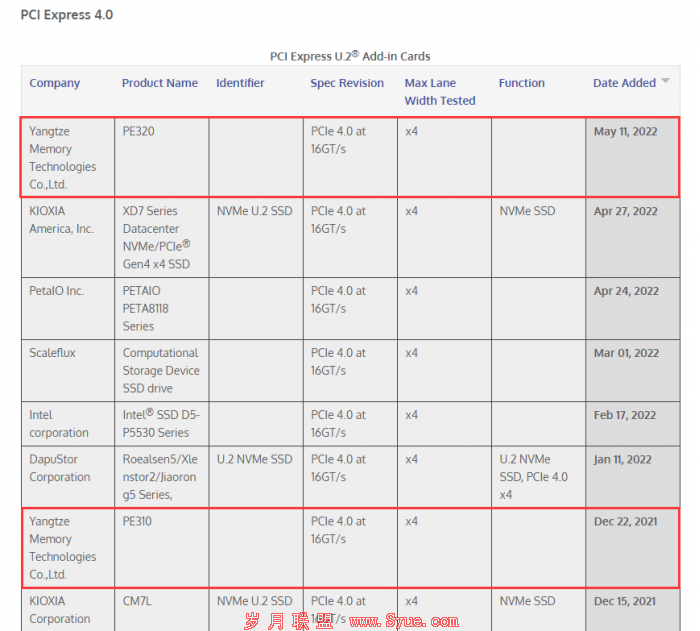Select the DapuStor Corporation company cell
The image size is (700, 631).
tap(68, 476)
